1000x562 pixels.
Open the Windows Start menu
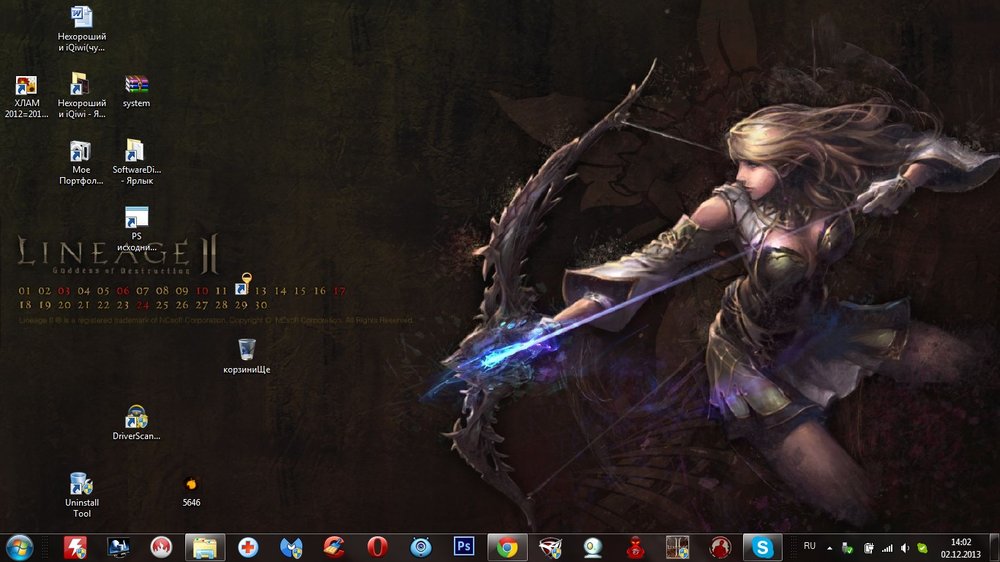[x=19, y=546]
